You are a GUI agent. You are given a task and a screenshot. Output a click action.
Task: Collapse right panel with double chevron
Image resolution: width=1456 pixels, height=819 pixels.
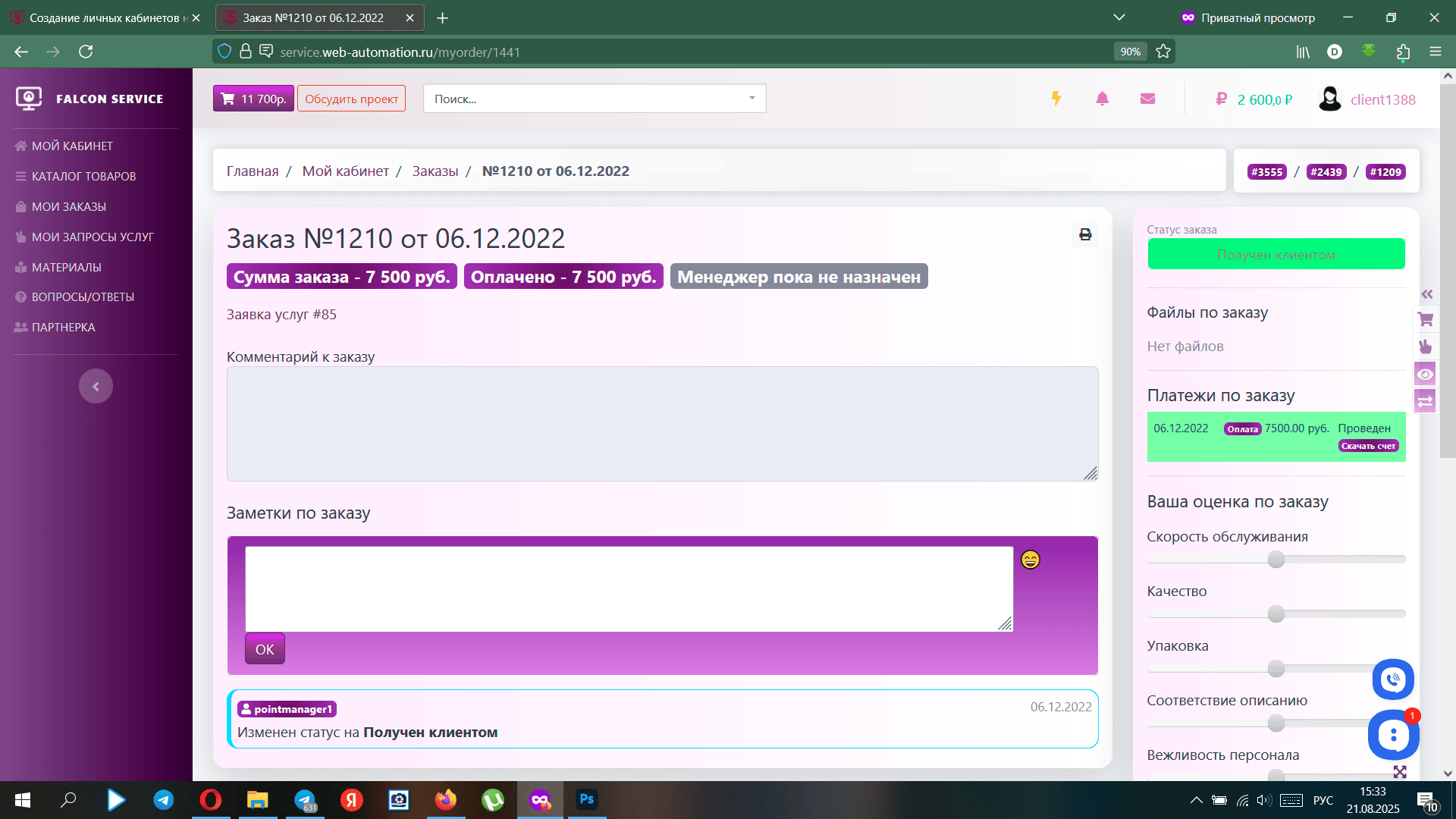1427,294
